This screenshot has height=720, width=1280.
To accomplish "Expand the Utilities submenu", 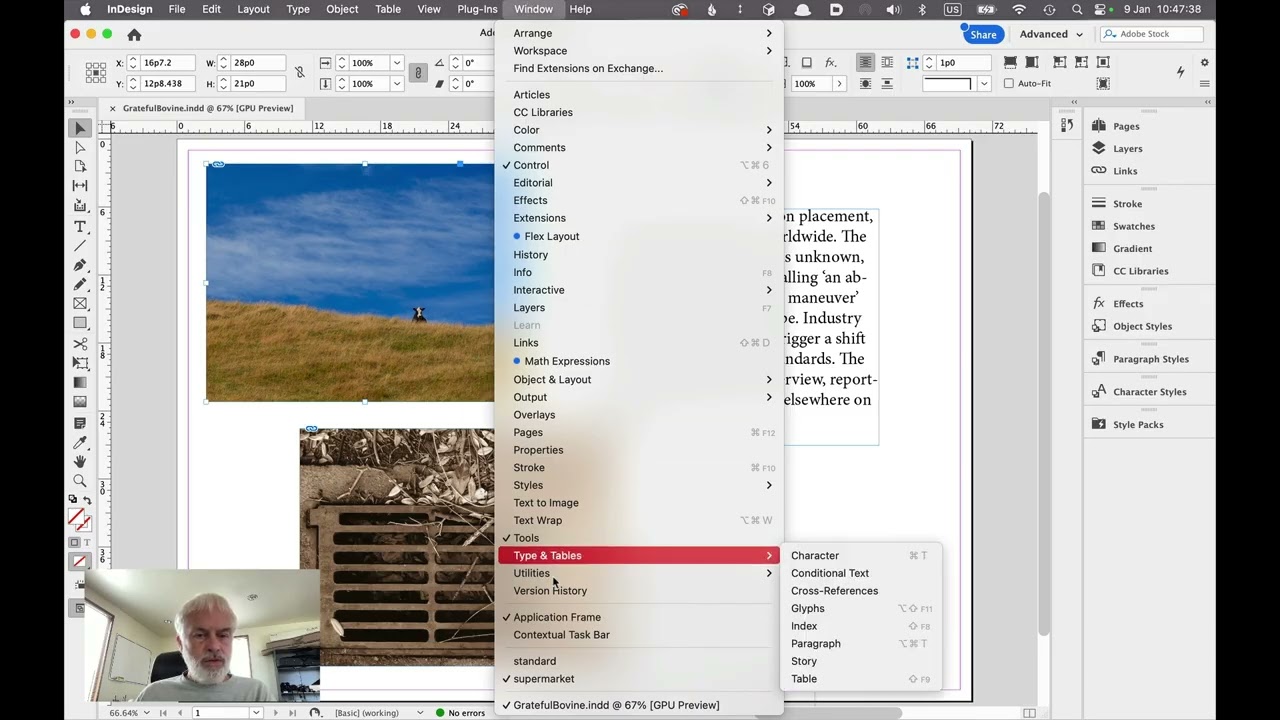I will tap(640, 573).
